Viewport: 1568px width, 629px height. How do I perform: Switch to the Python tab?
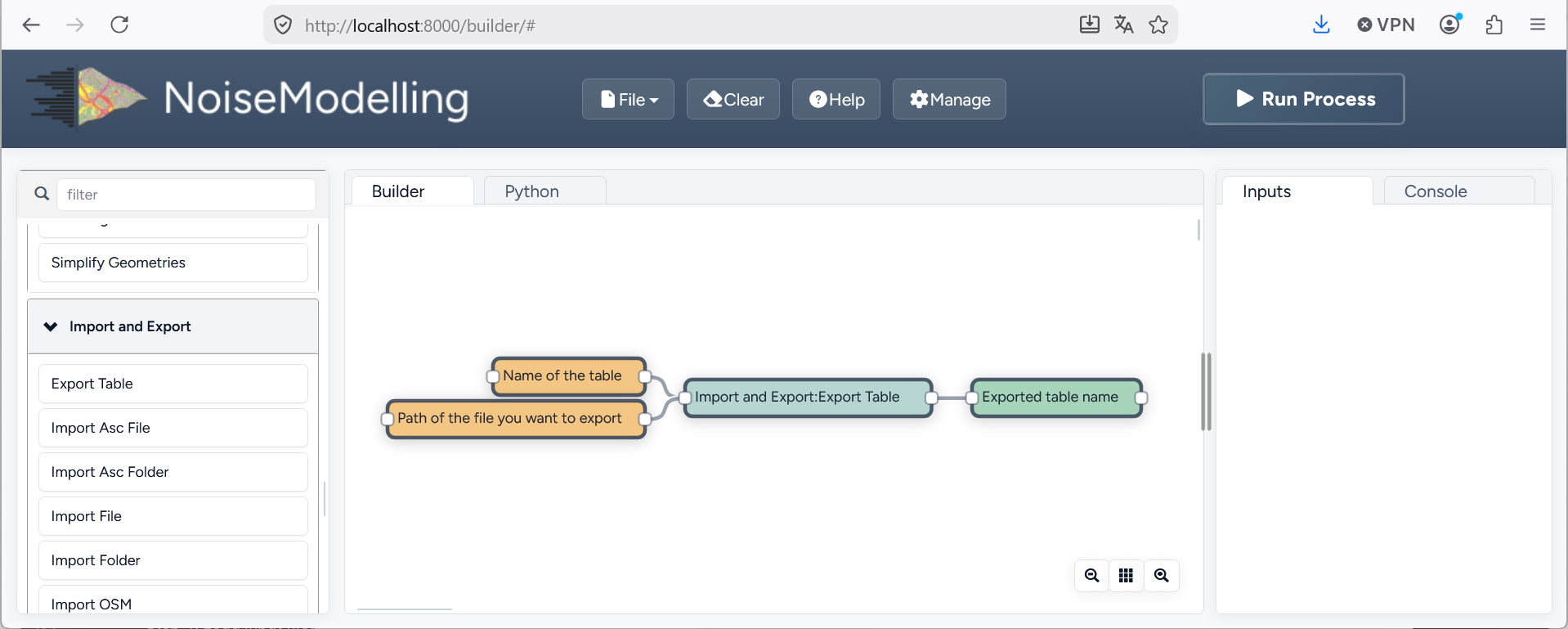click(545, 191)
